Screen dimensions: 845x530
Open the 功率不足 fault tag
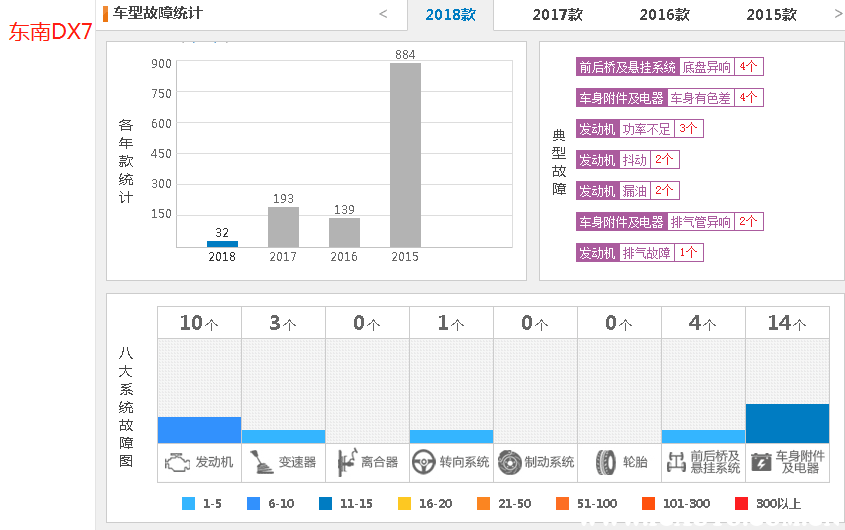point(646,129)
